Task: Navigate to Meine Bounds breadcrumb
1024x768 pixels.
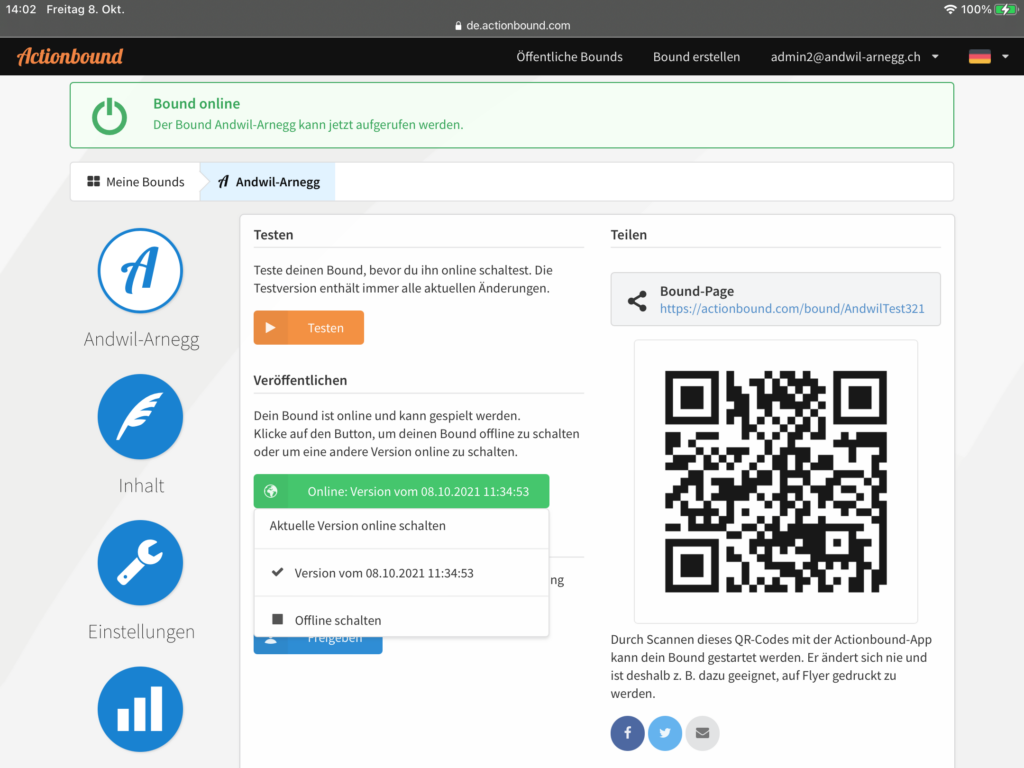Action: 136,182
